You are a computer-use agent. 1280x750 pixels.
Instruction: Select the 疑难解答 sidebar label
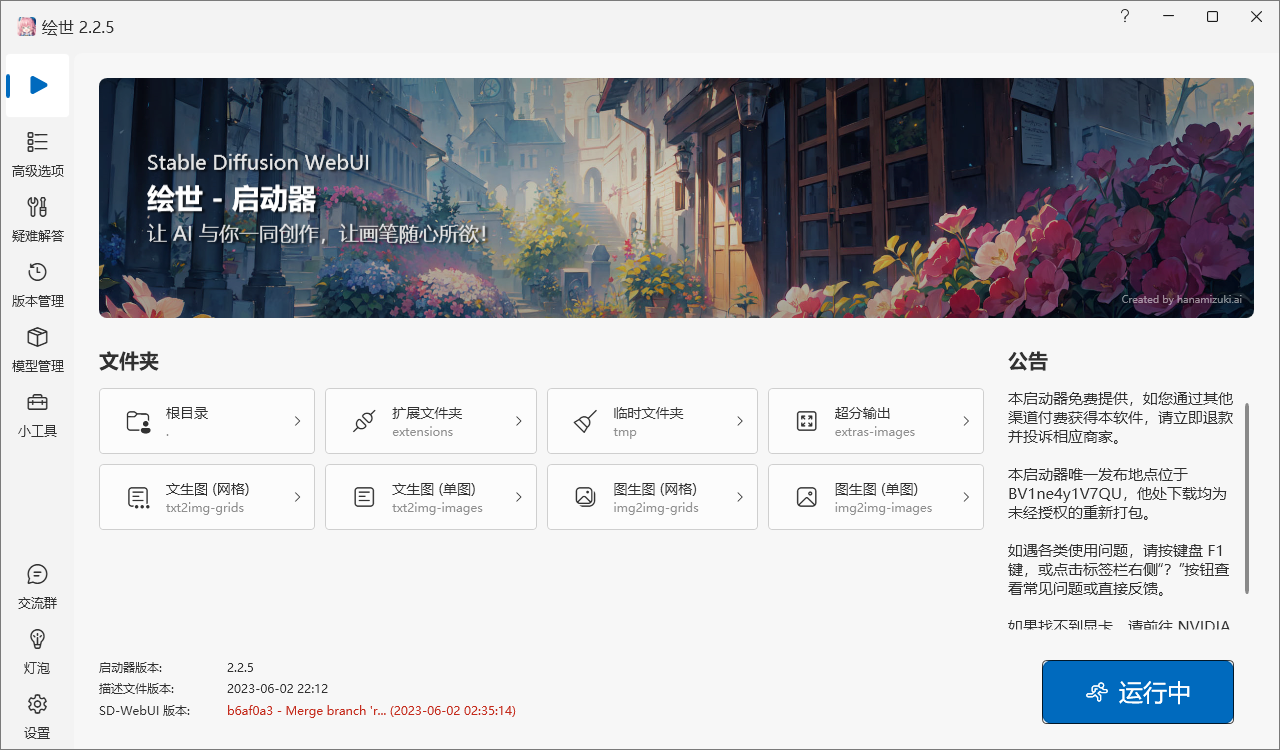(x=38, y=236)
